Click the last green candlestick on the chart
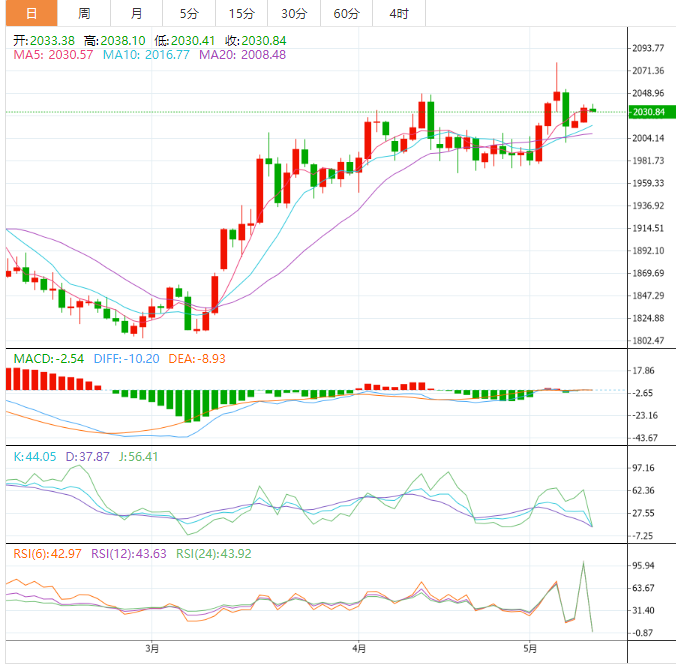Screen dimensions: 676x670 [593, 110]
